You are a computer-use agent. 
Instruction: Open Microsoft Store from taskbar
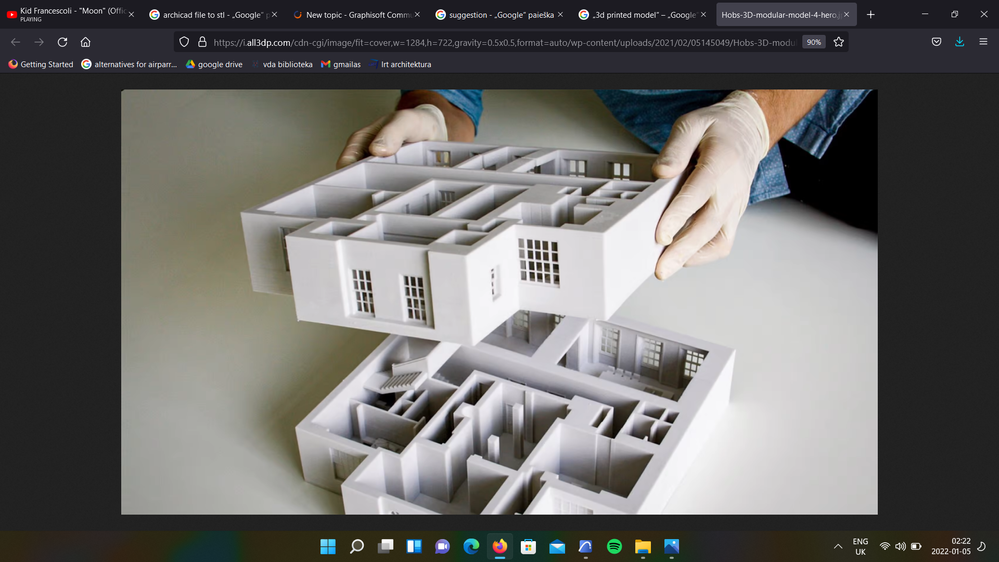(528, 547)
